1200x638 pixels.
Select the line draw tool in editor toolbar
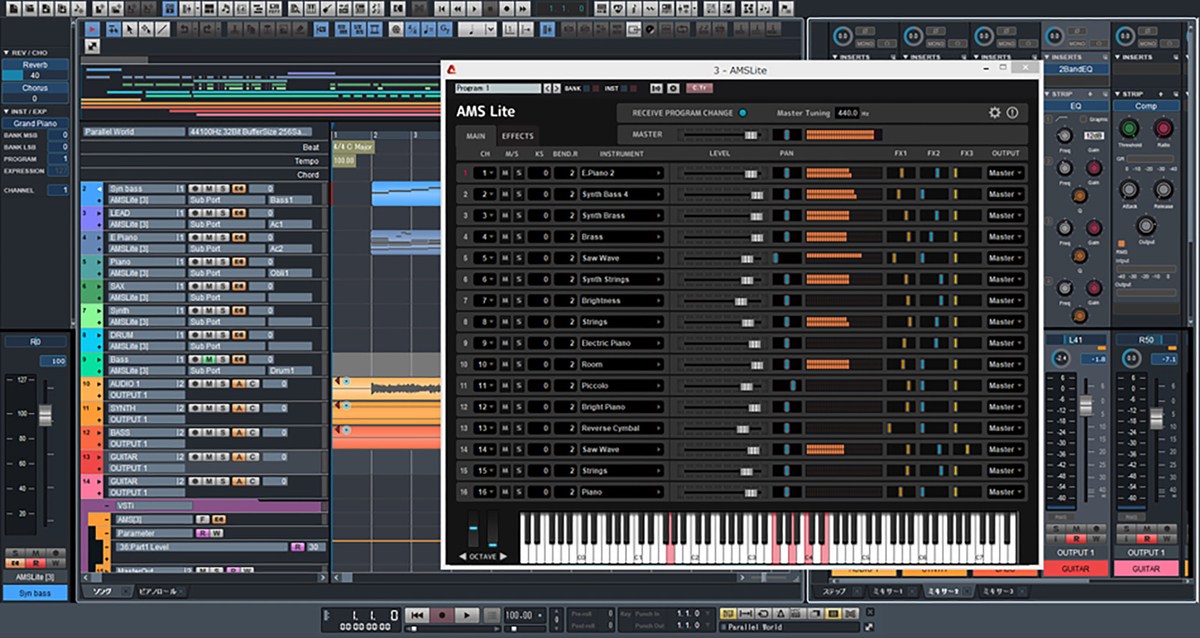click(x=162, y=29)
